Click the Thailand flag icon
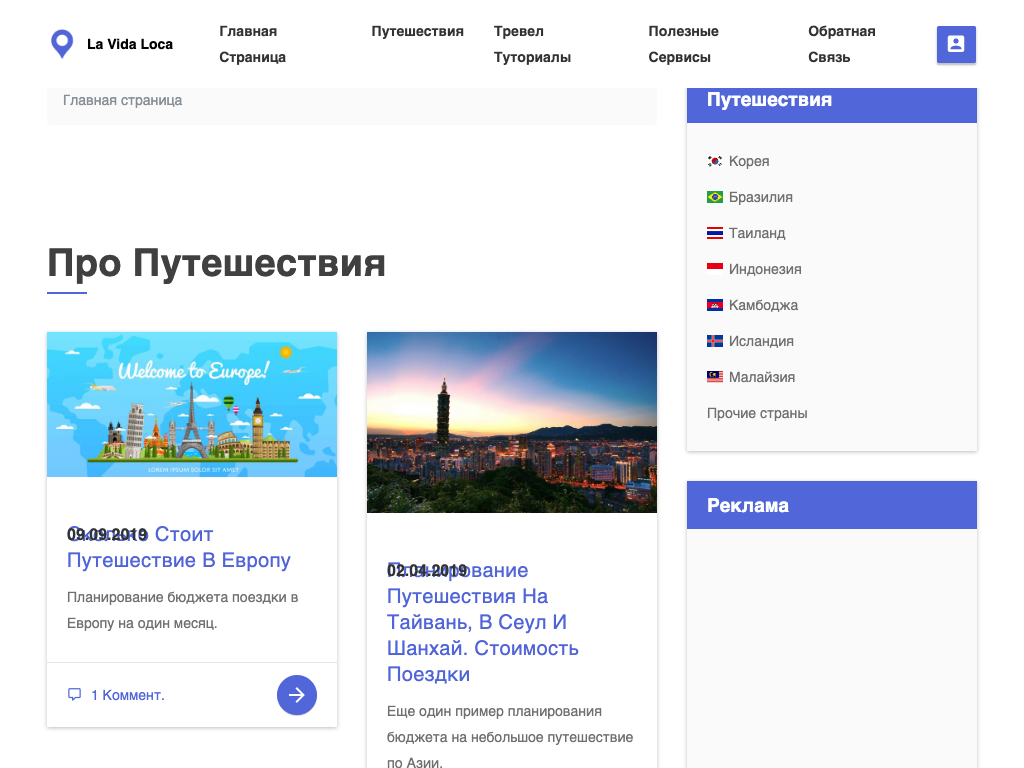The image size is (1024, 768). (715, 233)
